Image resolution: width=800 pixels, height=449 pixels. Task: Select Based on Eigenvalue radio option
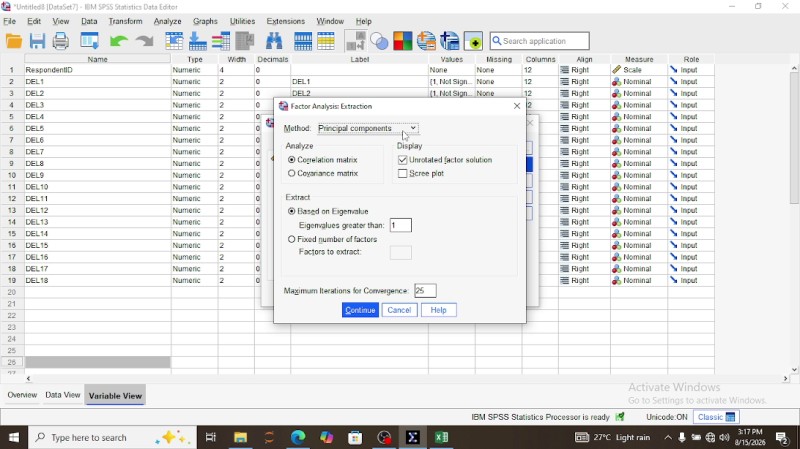[292, 211]
